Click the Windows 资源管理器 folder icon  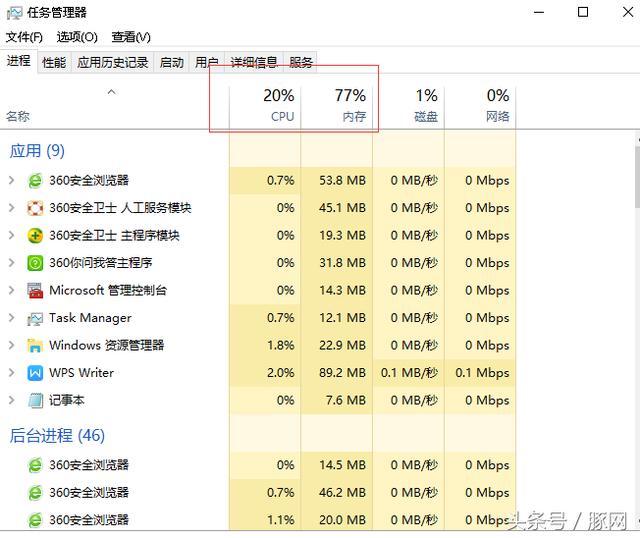click(36, 346)
